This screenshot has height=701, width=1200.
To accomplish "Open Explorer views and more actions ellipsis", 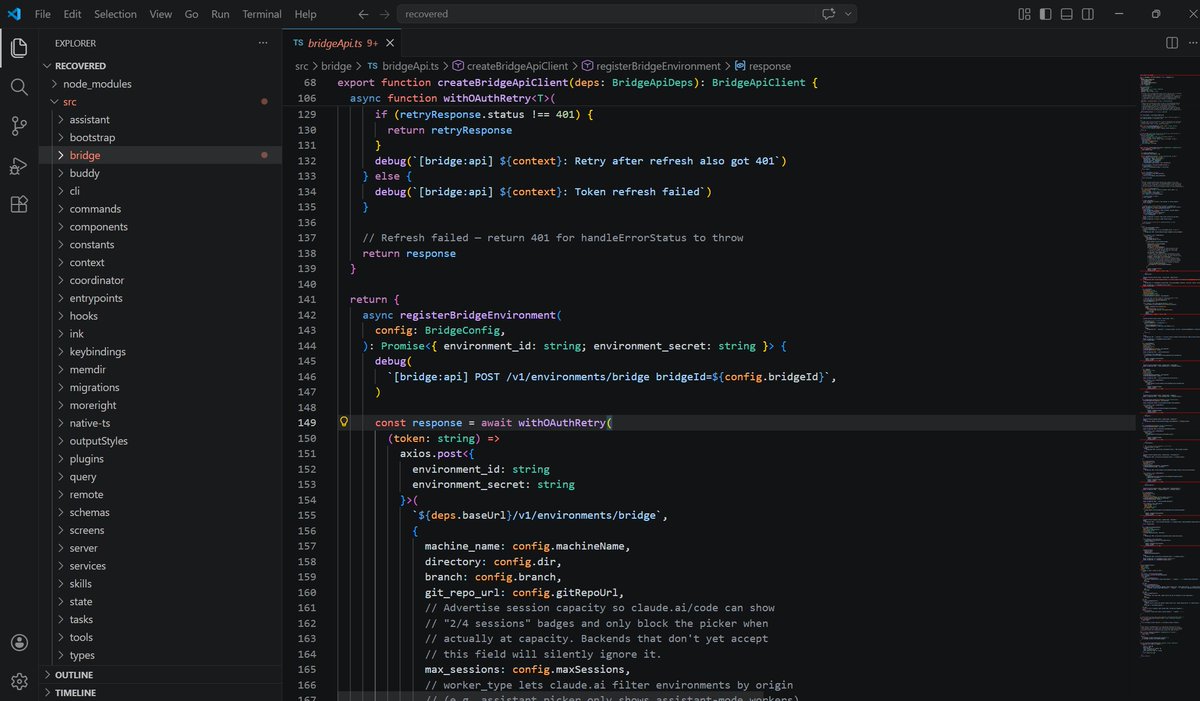I will point(263,43).
